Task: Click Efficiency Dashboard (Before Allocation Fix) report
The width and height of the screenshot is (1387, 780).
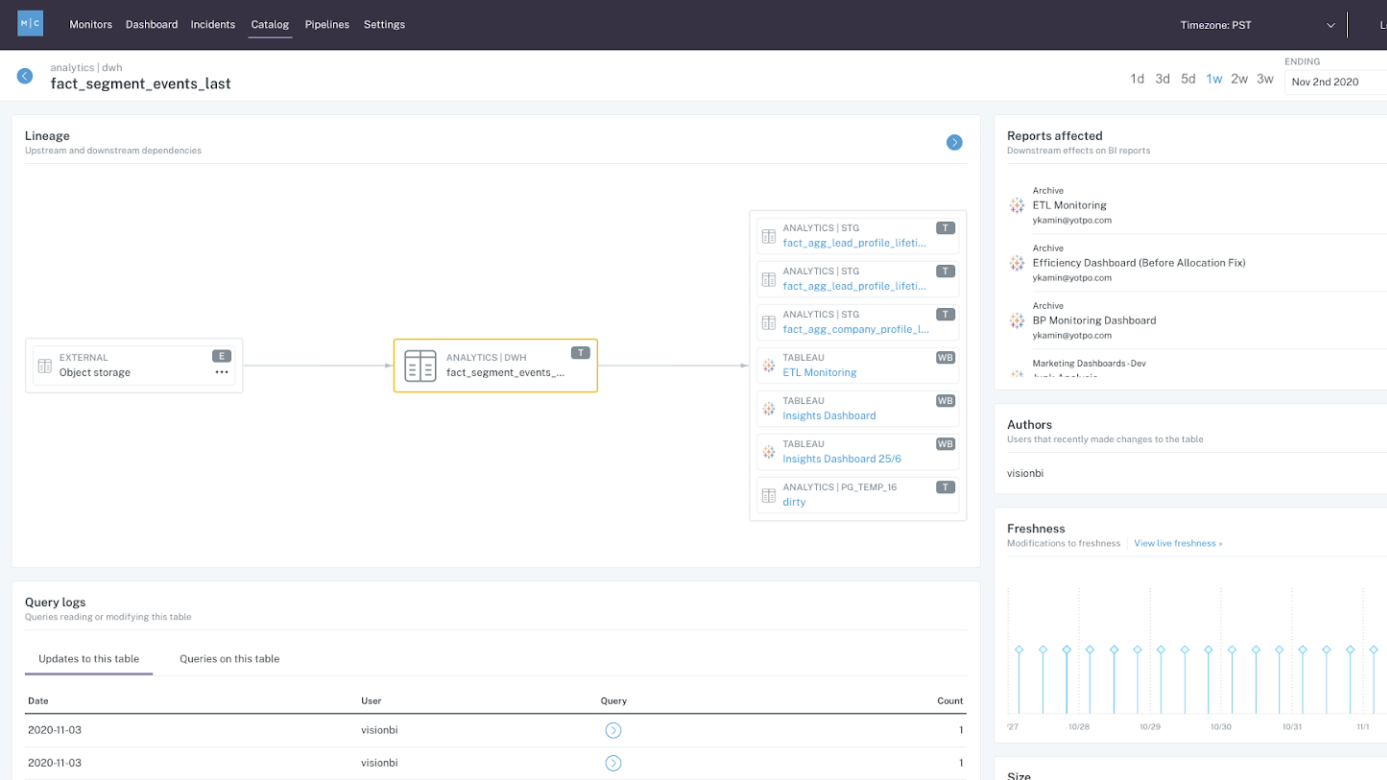Action: [1139, 263]
